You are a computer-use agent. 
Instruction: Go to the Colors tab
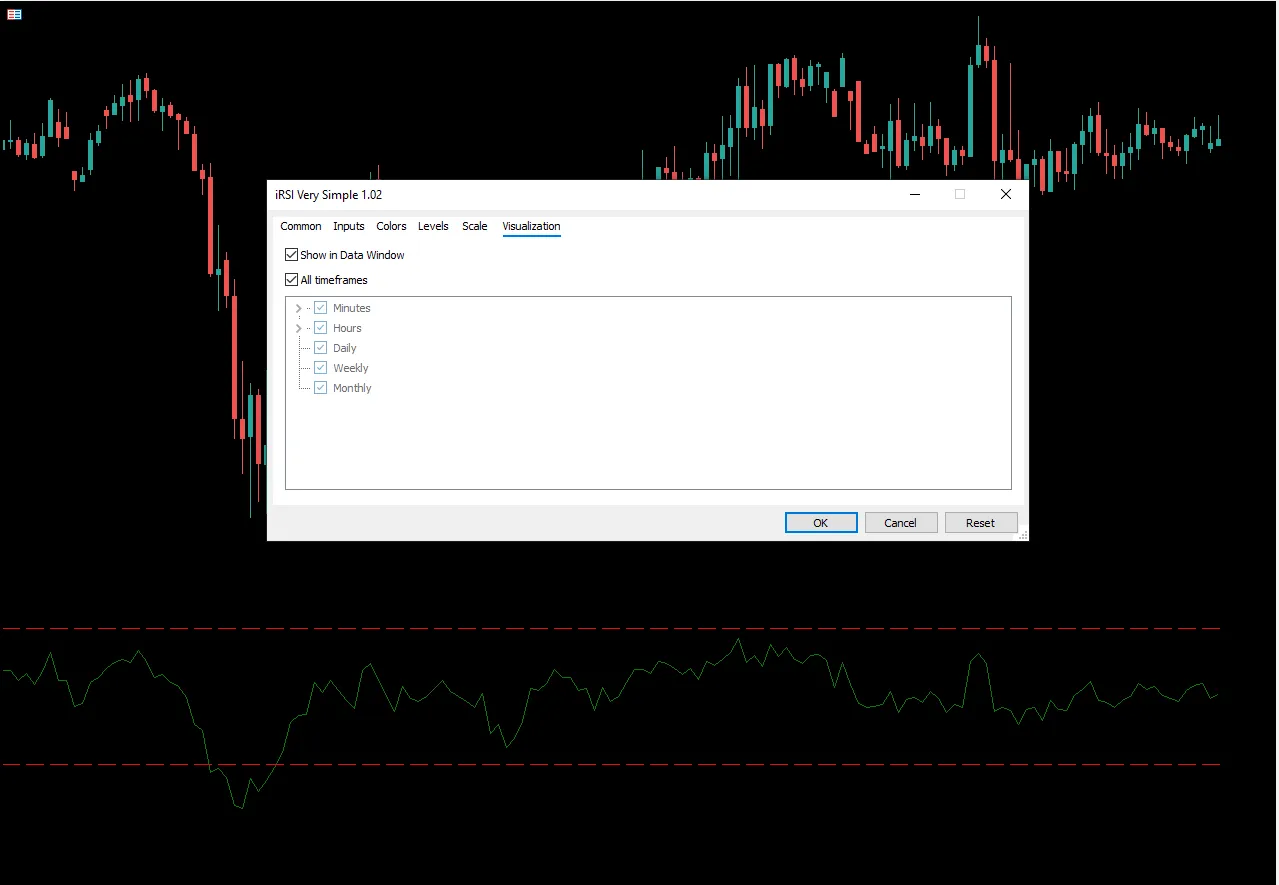point(392,226)
